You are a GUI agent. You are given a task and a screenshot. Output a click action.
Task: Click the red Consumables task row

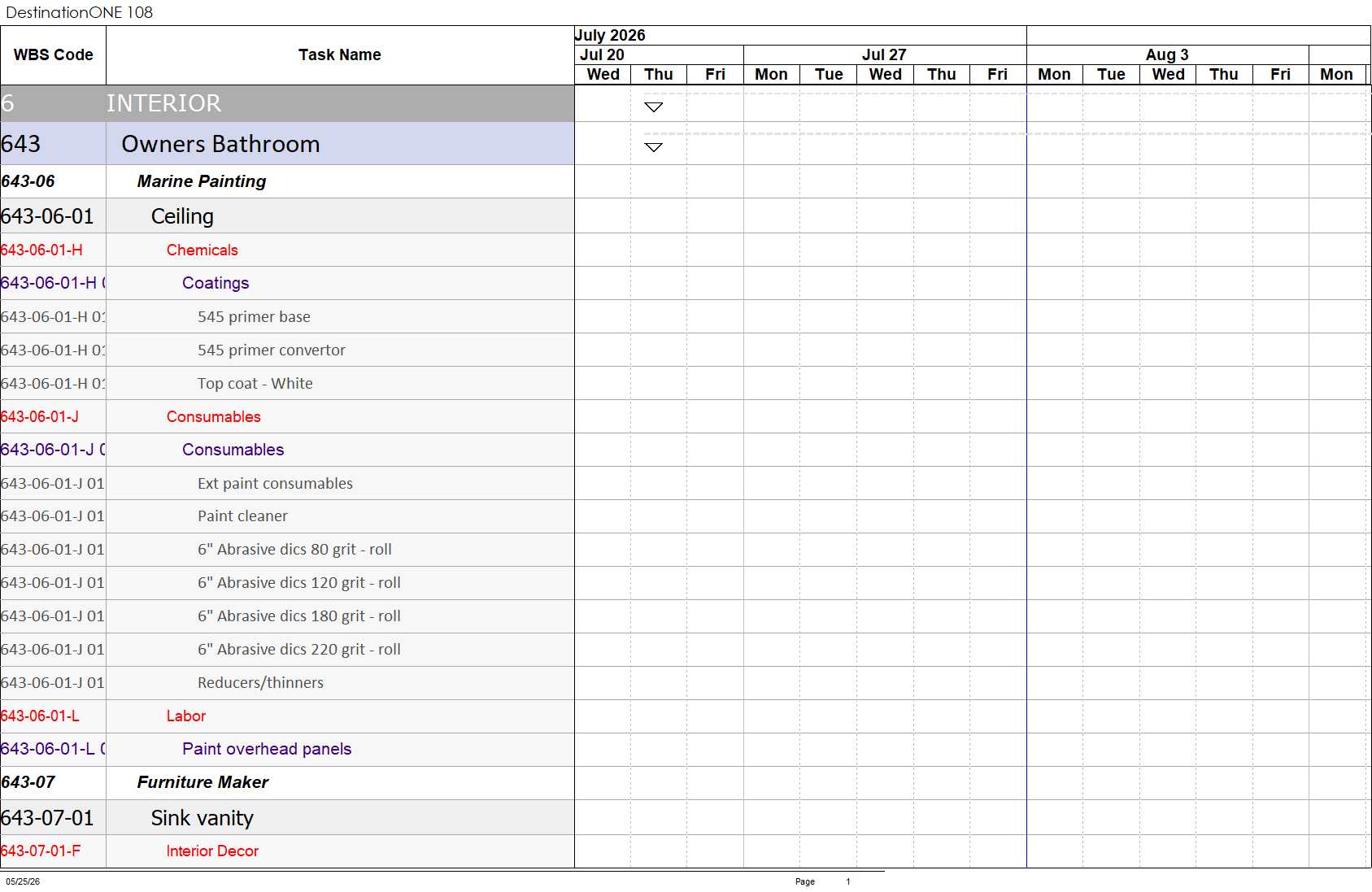287,416
